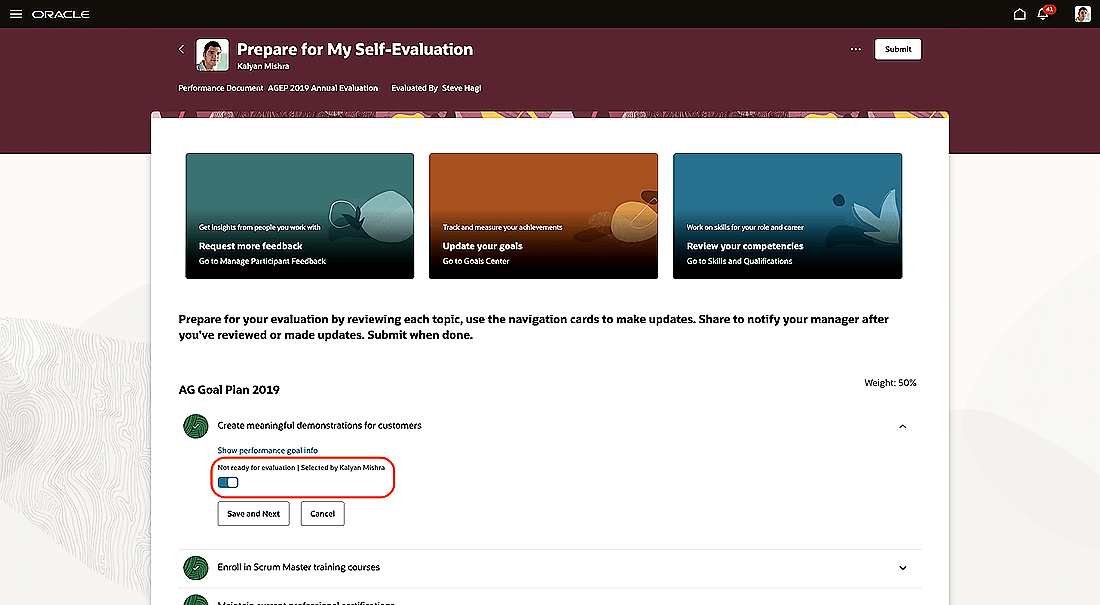Click the goal icon for Create meaningful demonstrations
The image size is (1100, 605).
point(196,426)
